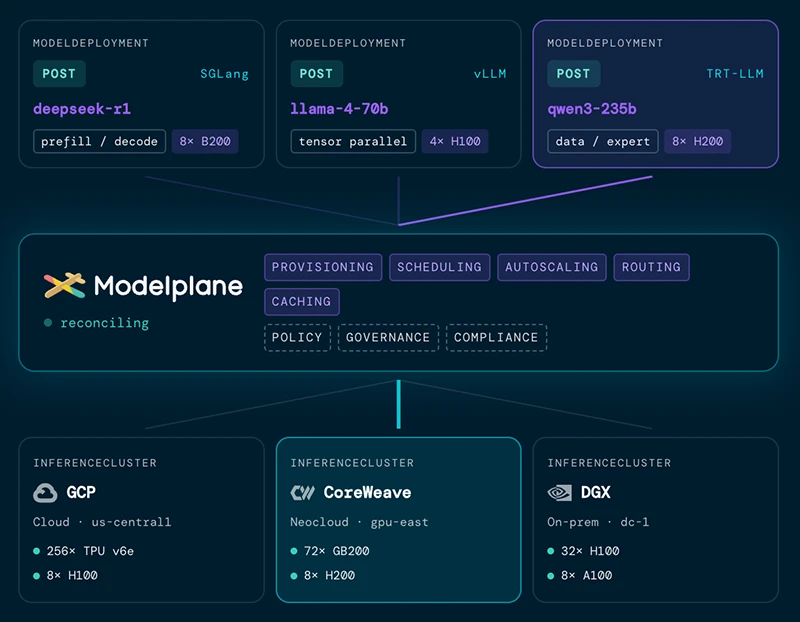Click the reconciling status text
The image size is (800, 622).
[105, 323]
